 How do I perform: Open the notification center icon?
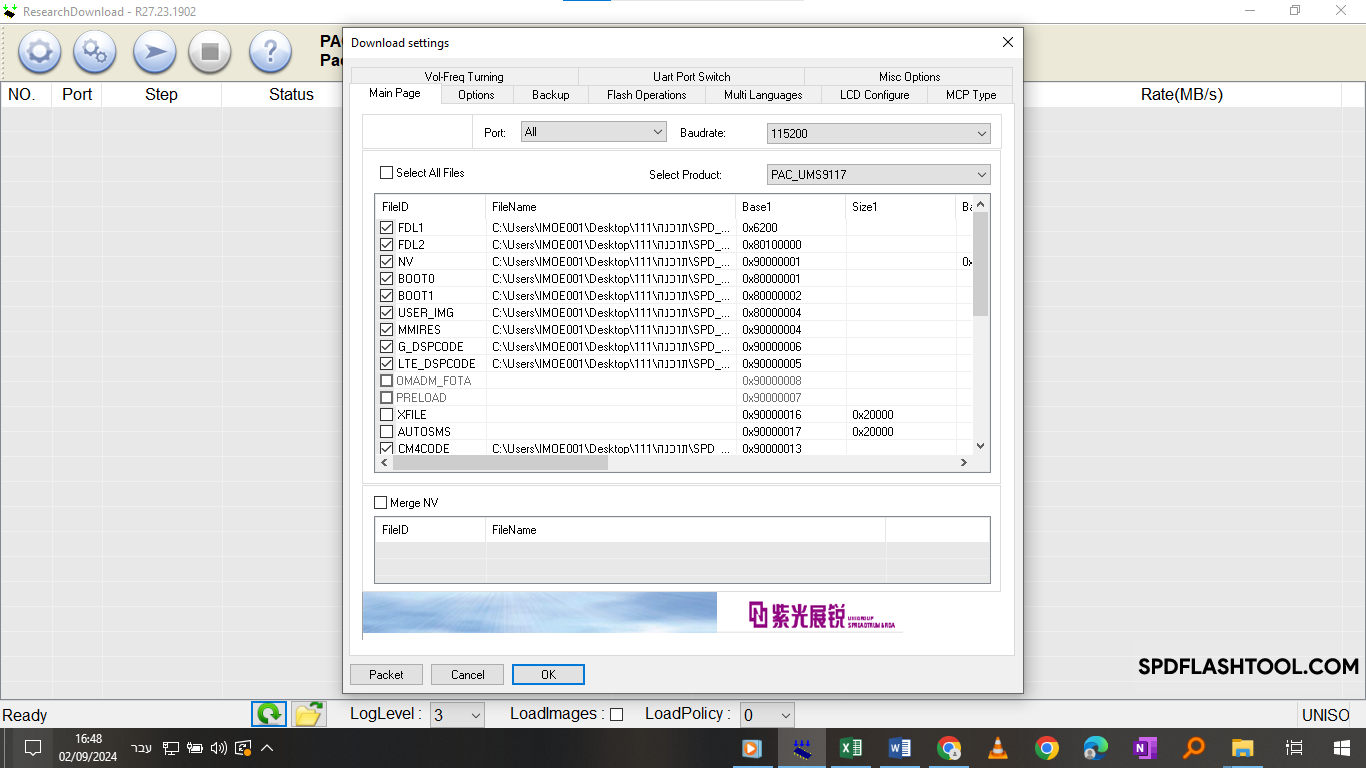pyautogui.click(x=33, y=748)
